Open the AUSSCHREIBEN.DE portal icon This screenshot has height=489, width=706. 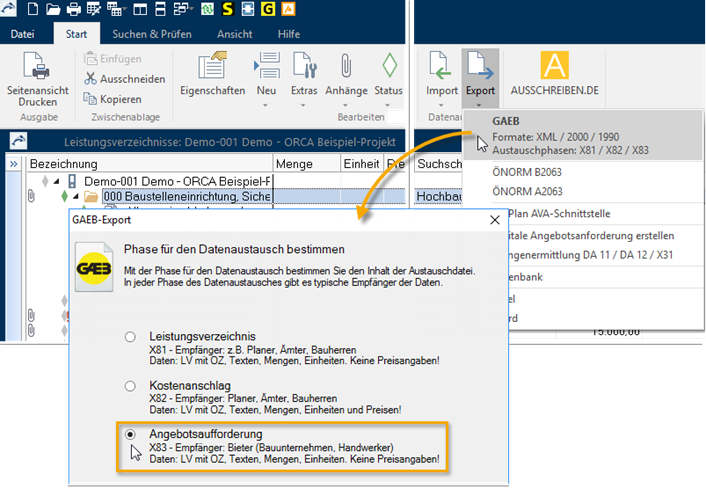(x=554, y=66)
